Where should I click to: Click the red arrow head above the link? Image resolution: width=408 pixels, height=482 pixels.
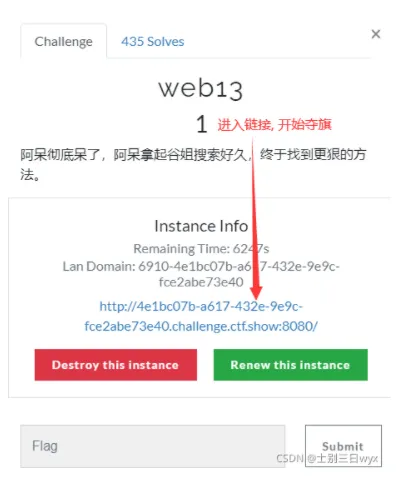click(256, 292)
